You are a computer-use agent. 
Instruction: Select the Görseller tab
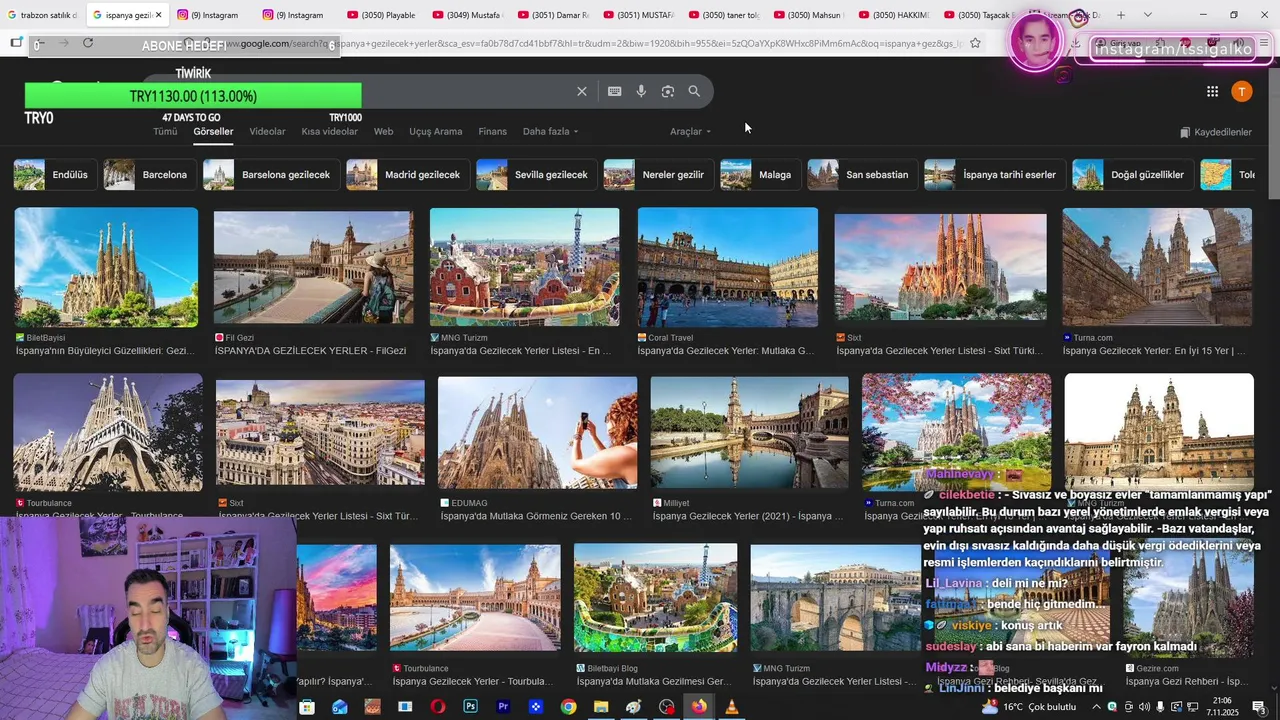213,132
